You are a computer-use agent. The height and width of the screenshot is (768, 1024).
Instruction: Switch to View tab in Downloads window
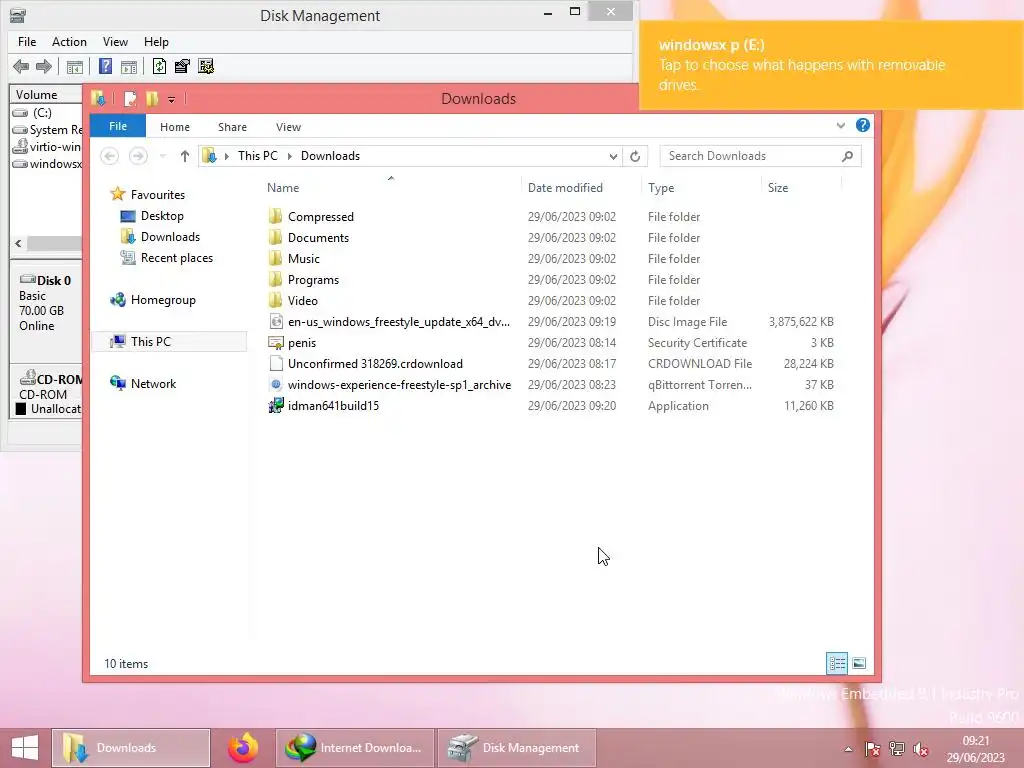pyautogui.click(x=288, y=127)
